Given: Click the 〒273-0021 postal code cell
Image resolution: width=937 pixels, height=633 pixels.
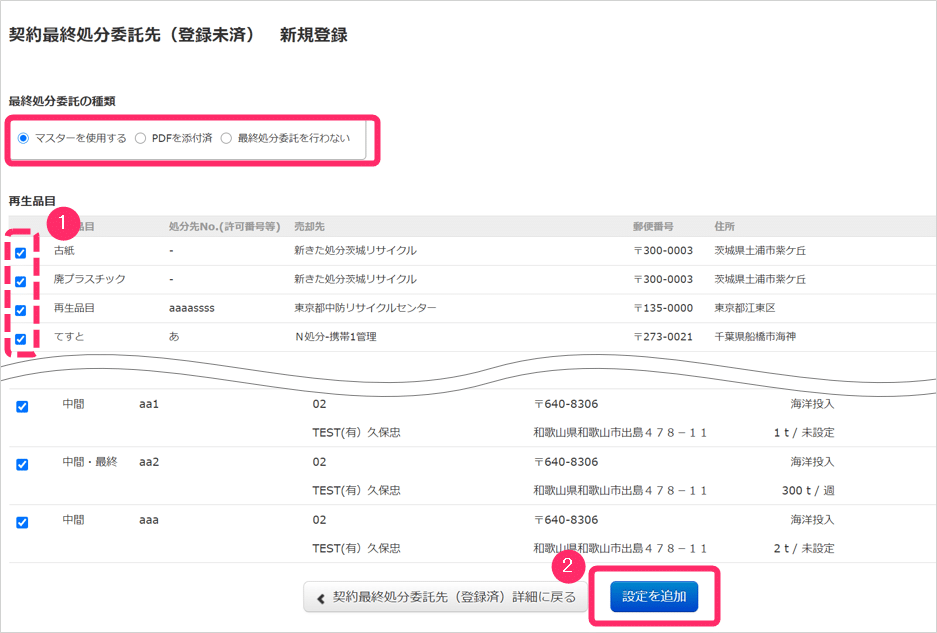Looking at the screenshot, I should 663,337.
